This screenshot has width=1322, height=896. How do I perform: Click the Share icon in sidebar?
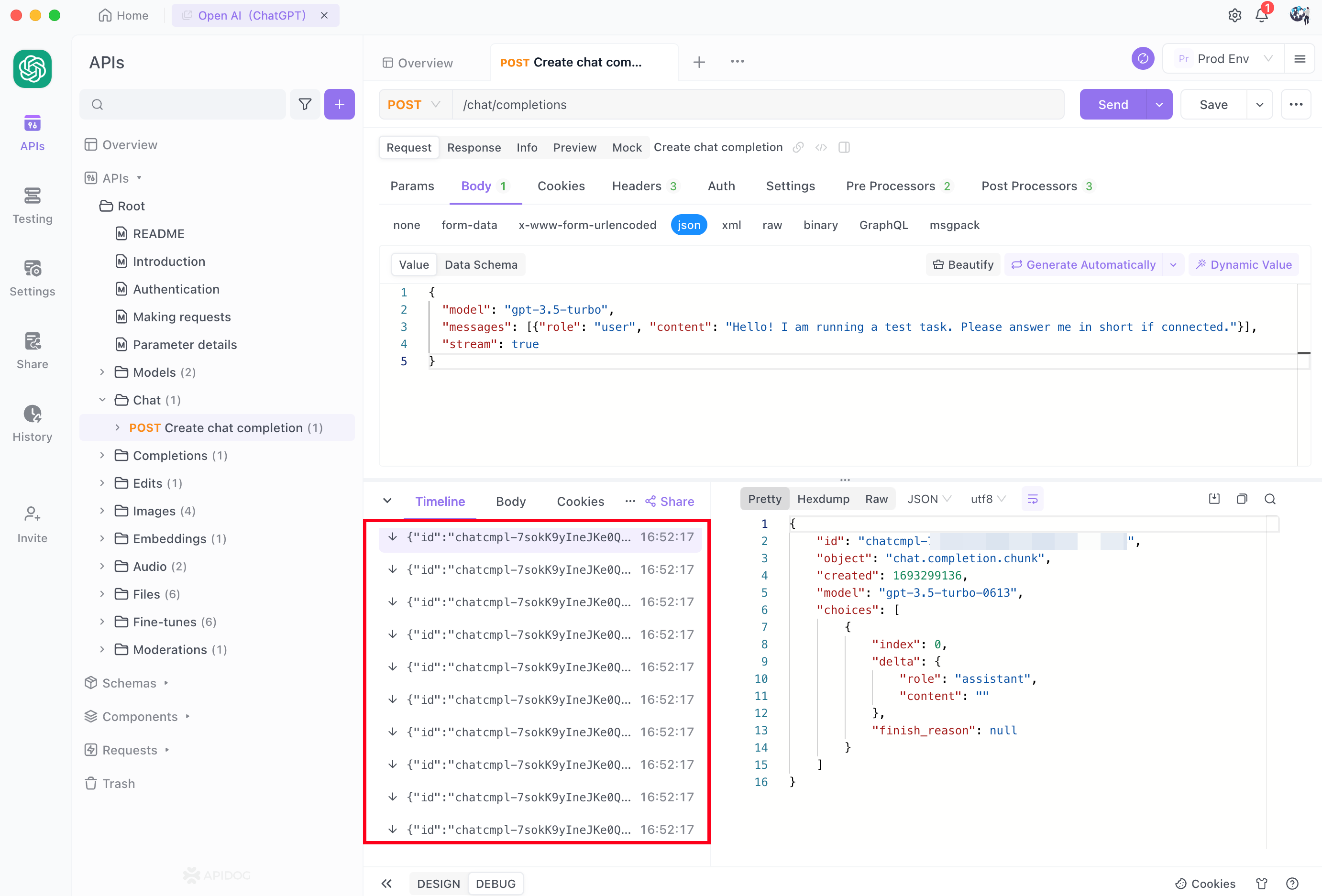click(32, 350)
